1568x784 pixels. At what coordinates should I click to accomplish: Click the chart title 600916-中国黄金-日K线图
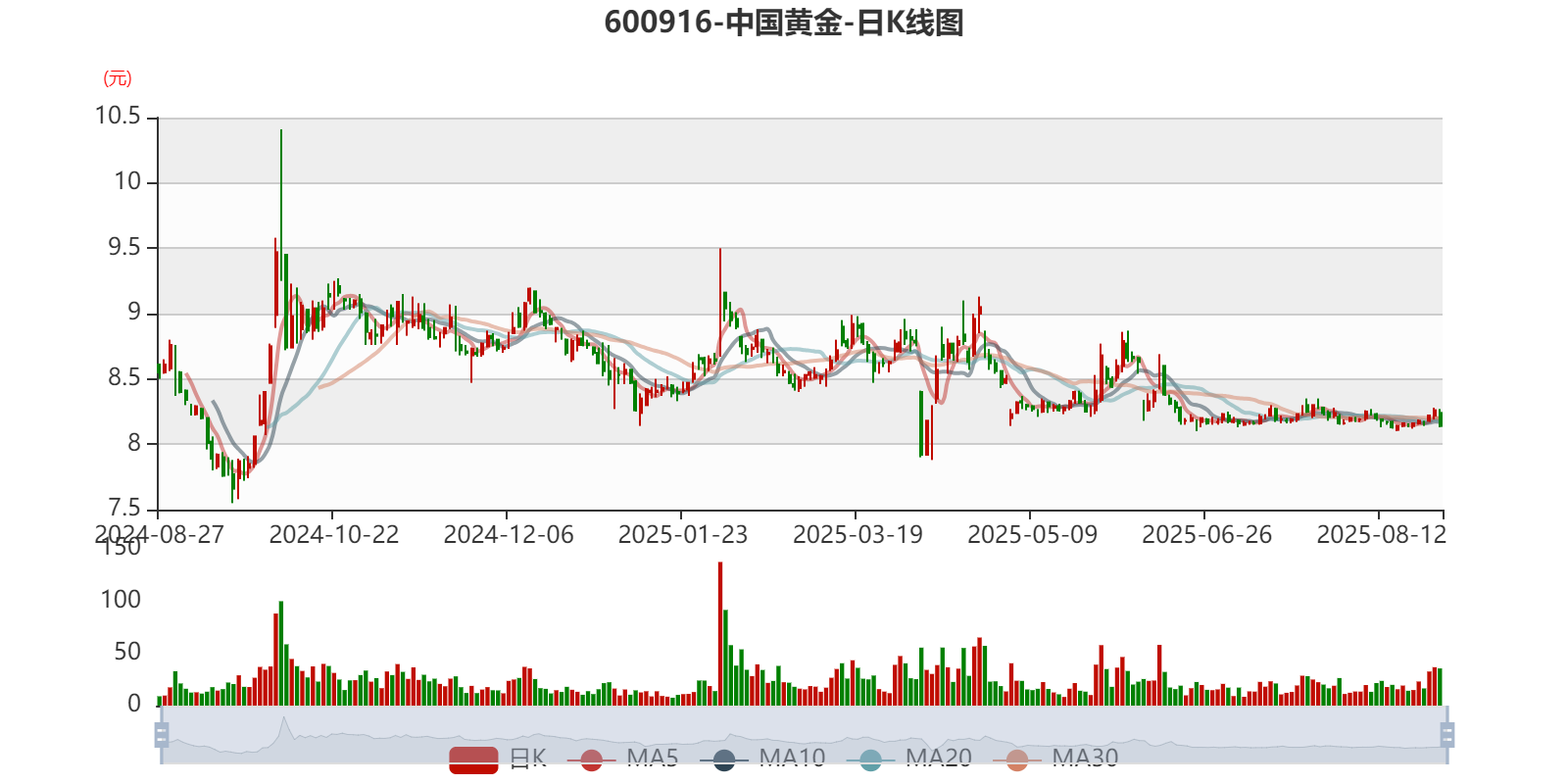point(784,23)
